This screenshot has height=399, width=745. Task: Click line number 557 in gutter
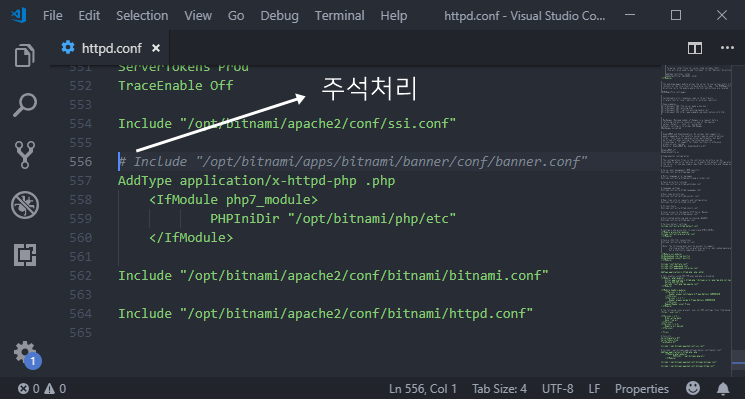[x=81, y=180]
